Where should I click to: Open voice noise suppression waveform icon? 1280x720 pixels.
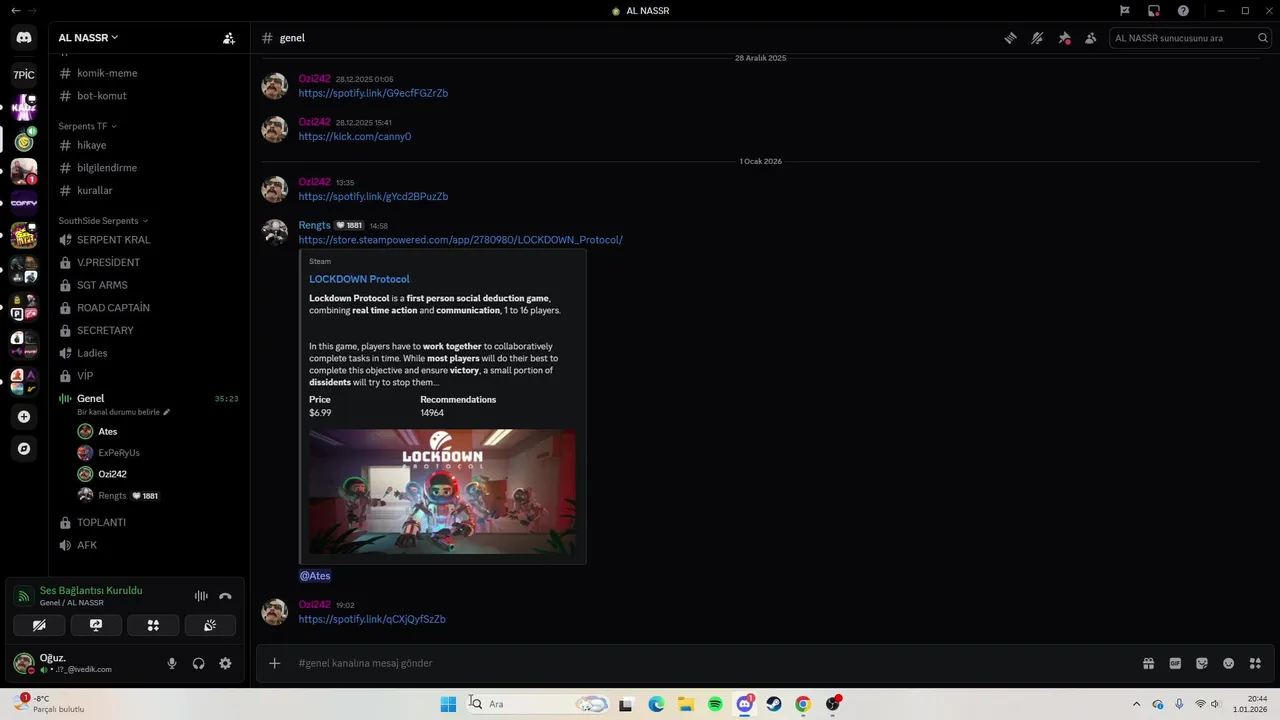click(x=201, y=596)
